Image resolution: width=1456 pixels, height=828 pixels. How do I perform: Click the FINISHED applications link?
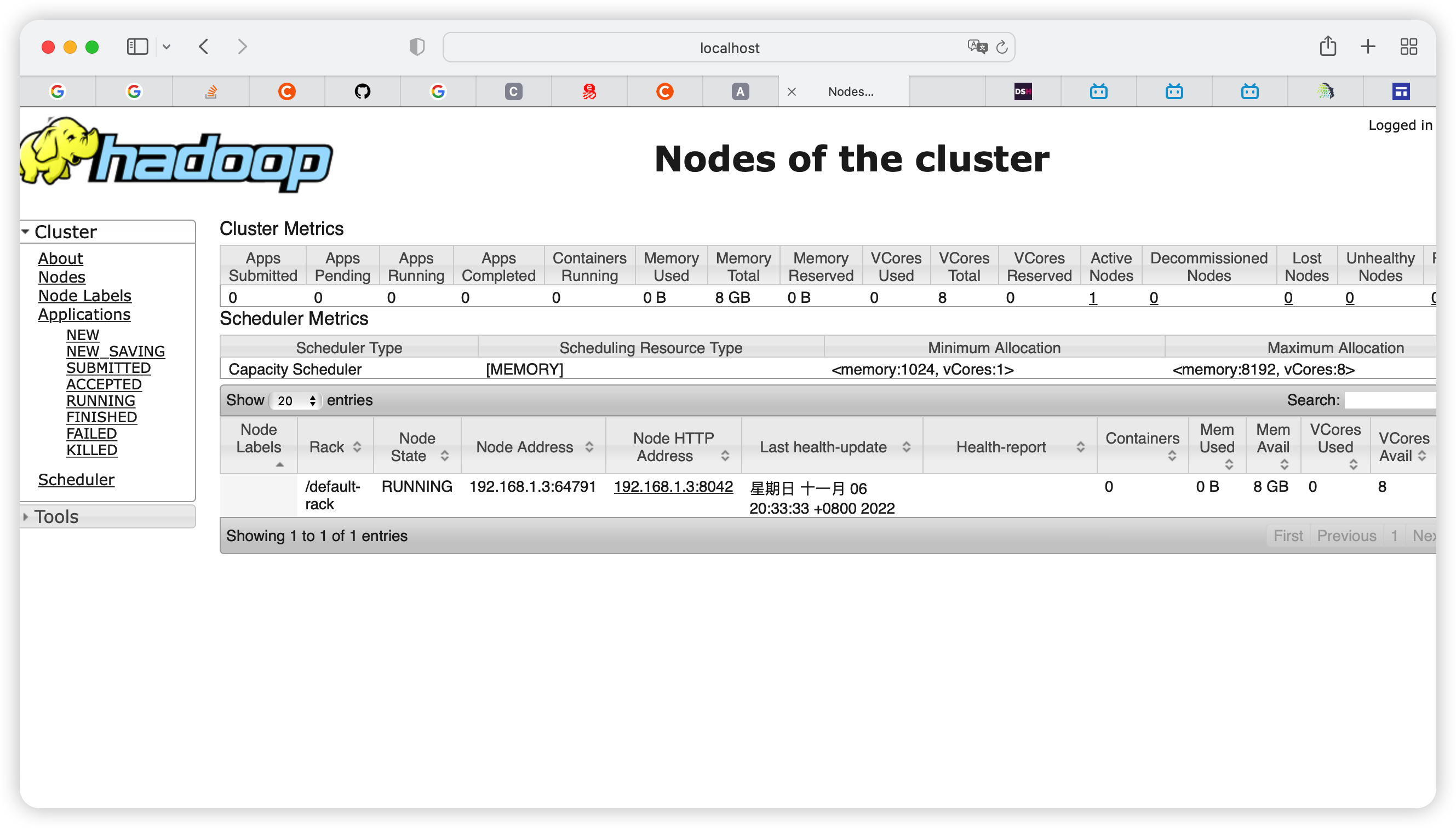click(101, 417)
